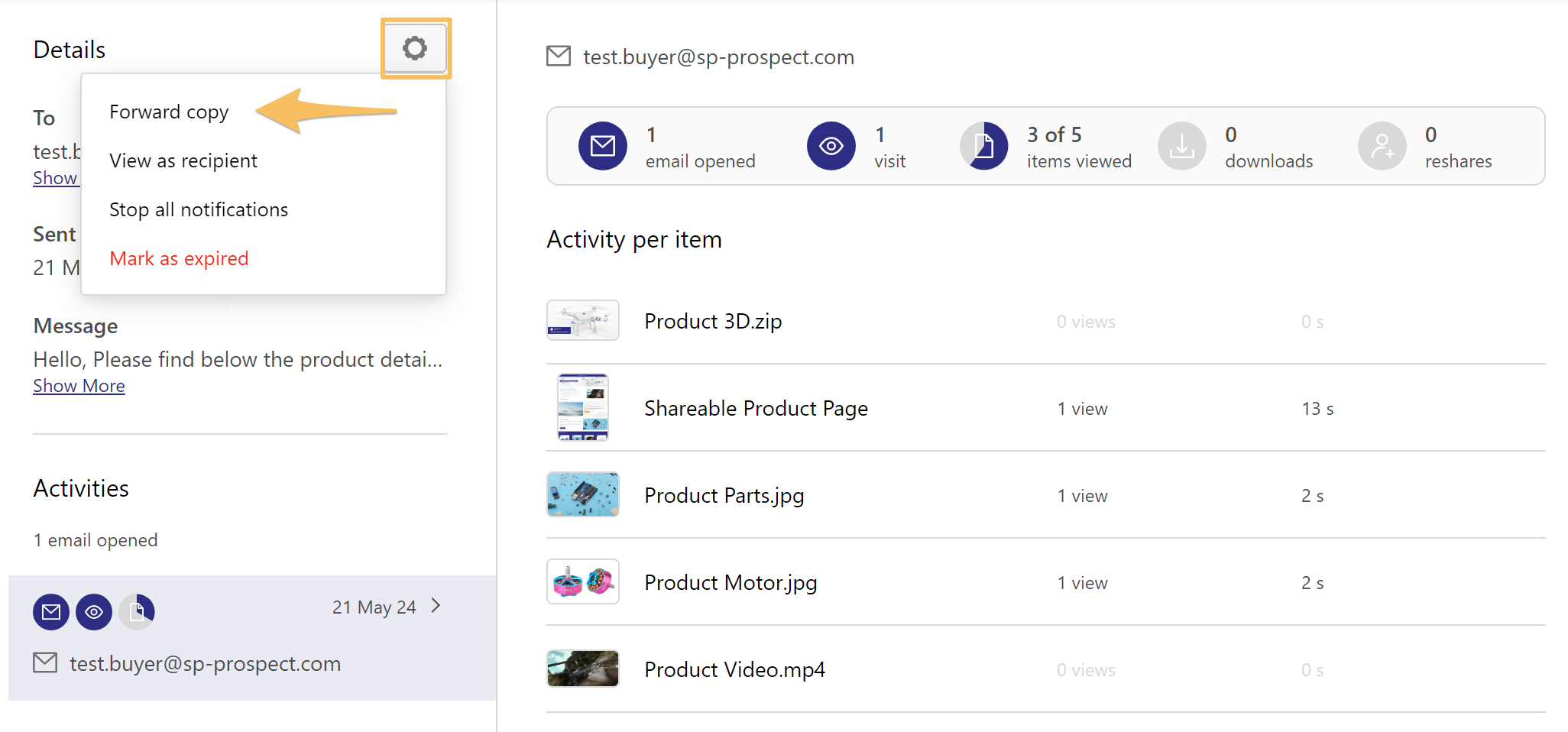This screenshot has height=732, width=1568.
Task: Select Forward copy from the menu
Action: click(x=169, y=112)
